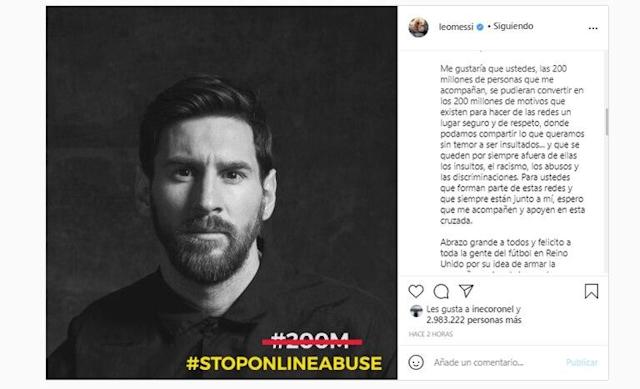Click the HACE 2 HORAS timestamp
The image size is (640, 389).
(x=431, y=334)
